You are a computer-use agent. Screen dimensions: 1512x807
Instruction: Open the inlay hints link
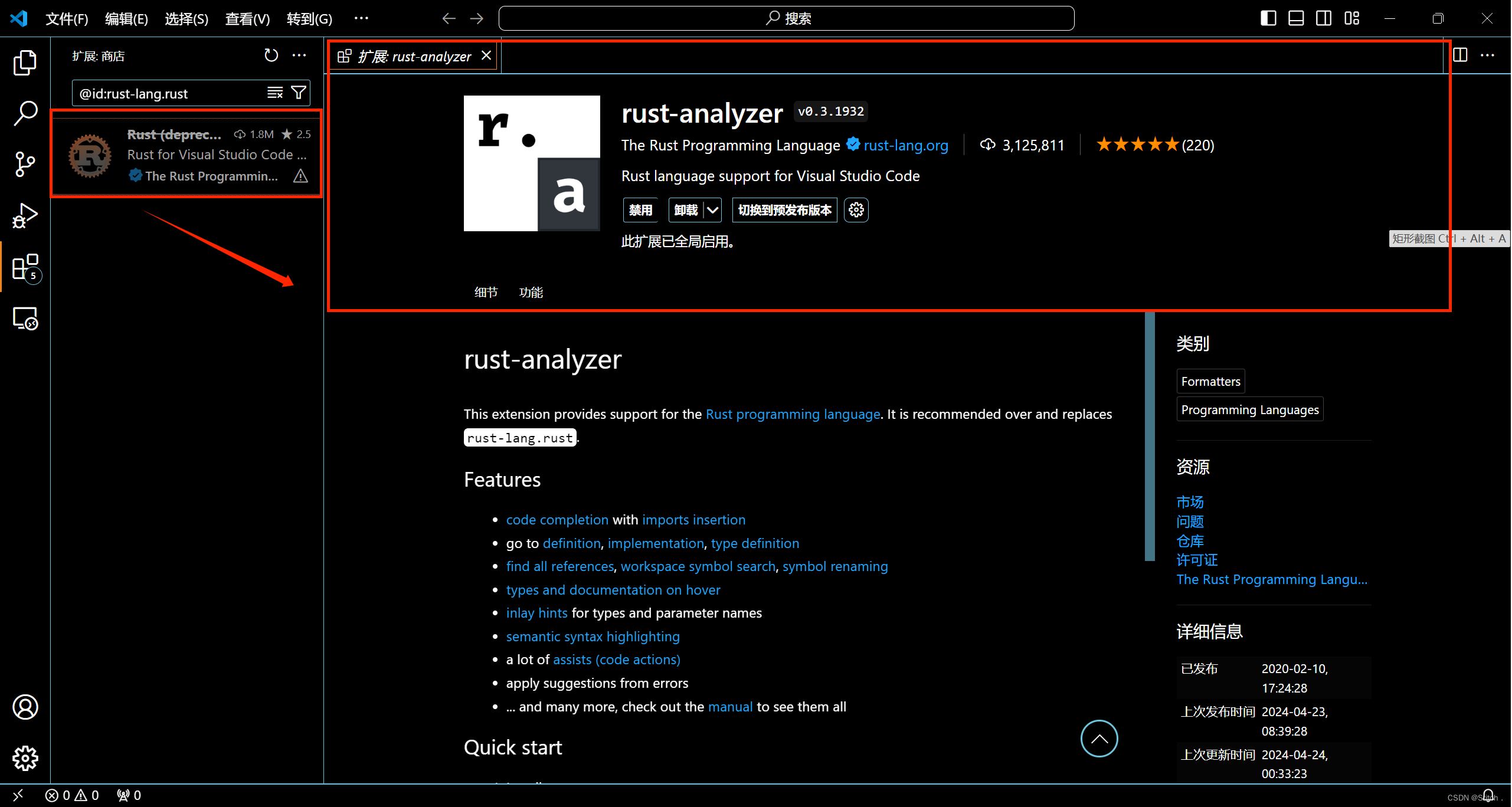tap(536, 613)
